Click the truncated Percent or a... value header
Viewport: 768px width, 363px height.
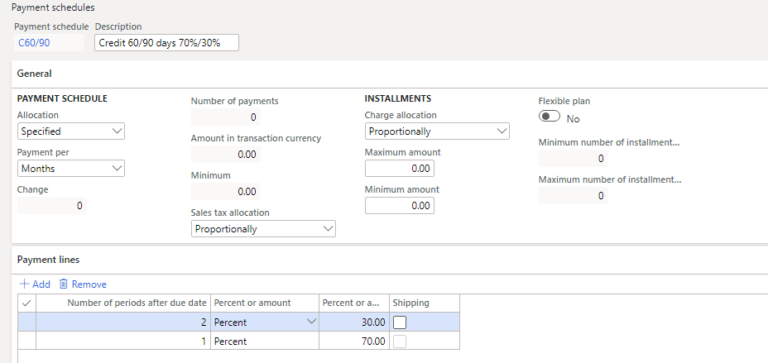pos(354,303)
